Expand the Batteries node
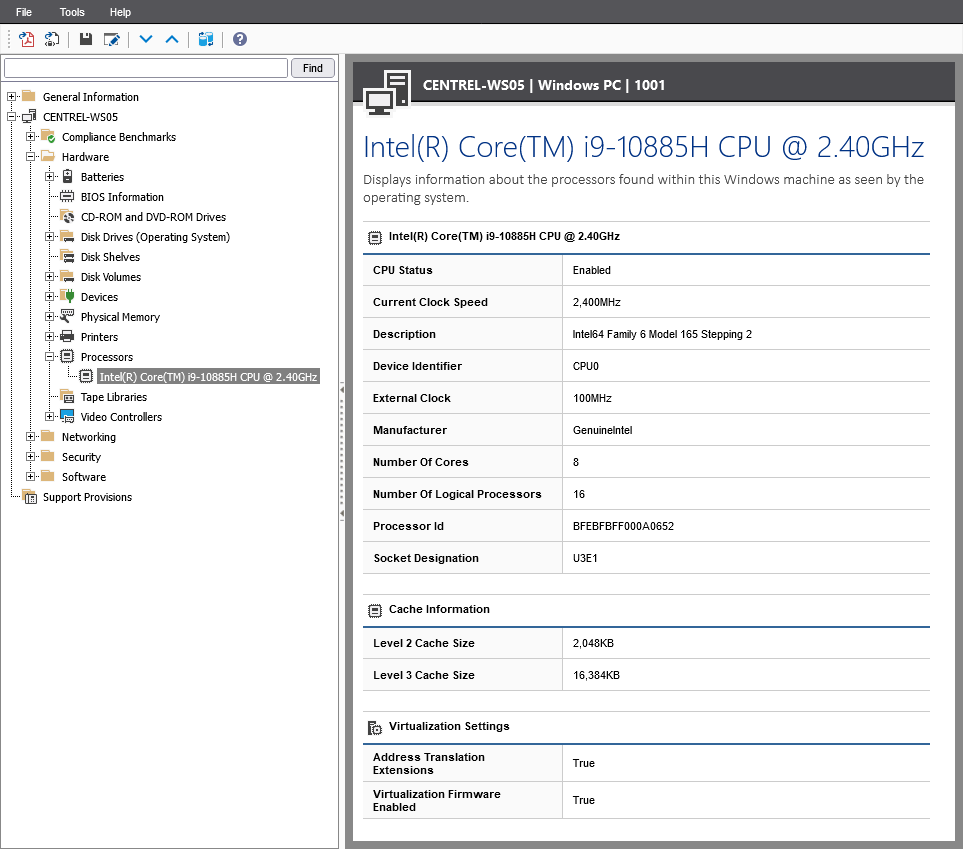 pos(49,177)
